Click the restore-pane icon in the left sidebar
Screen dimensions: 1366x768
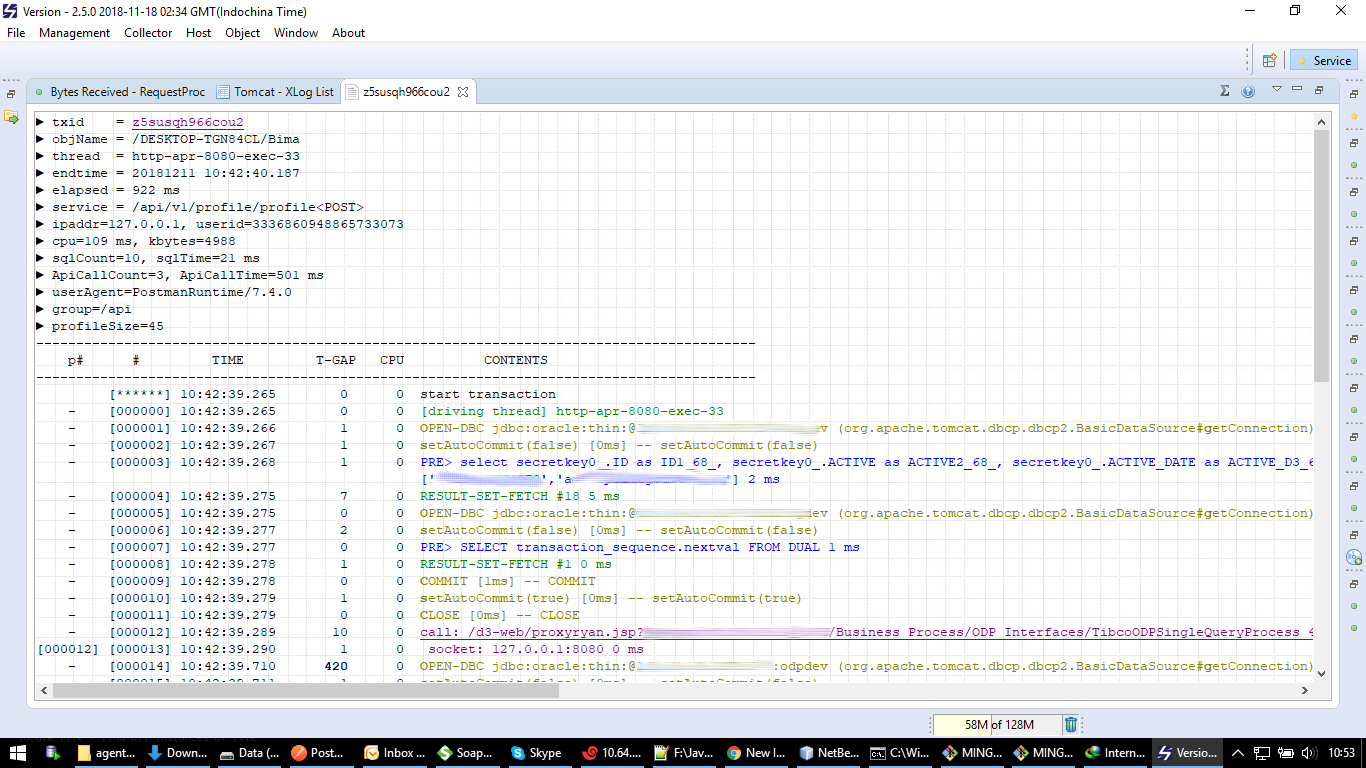point(11,93)
